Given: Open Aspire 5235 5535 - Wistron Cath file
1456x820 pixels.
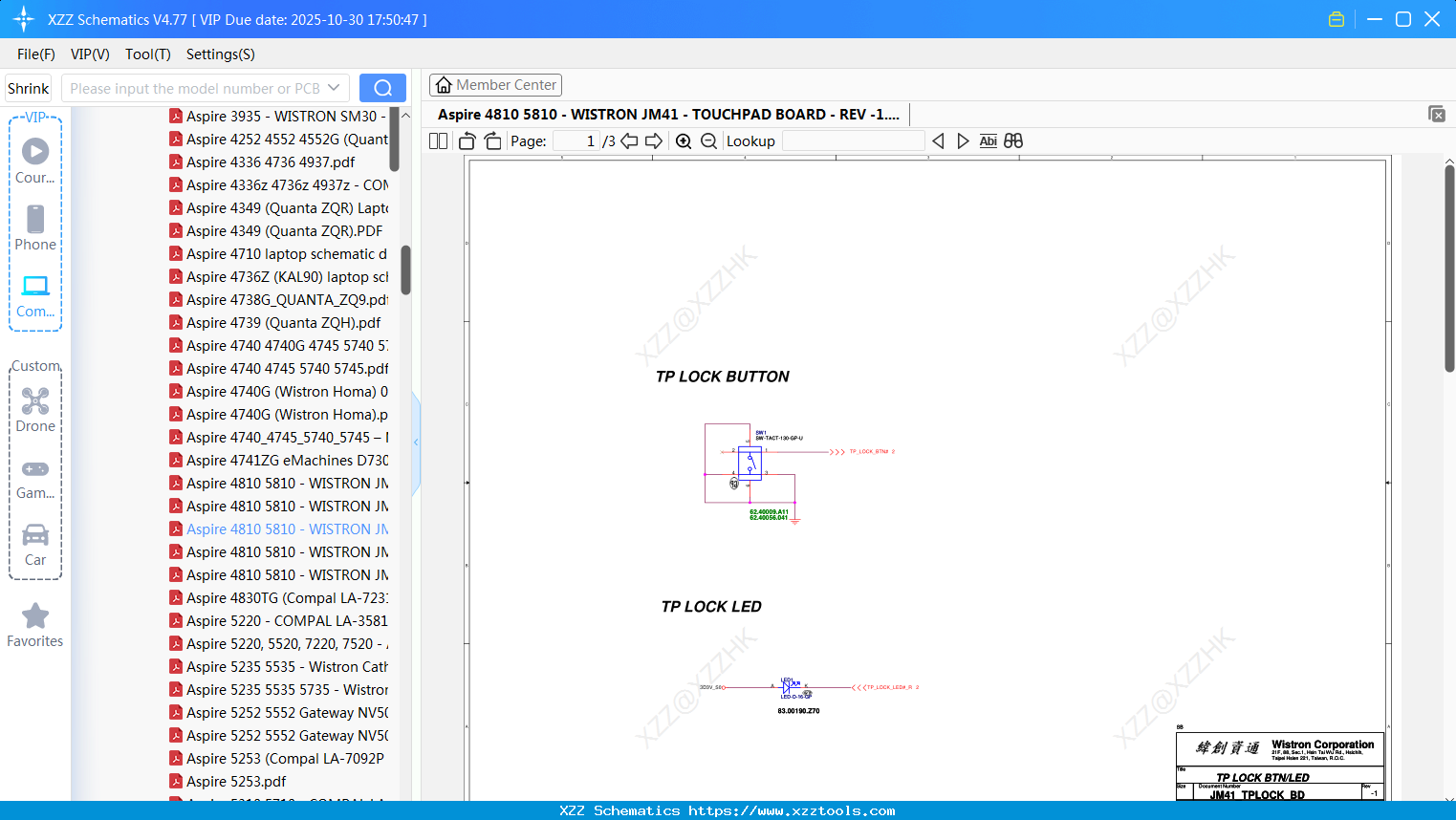Looking at the screenshot, I should coord(278,667).
